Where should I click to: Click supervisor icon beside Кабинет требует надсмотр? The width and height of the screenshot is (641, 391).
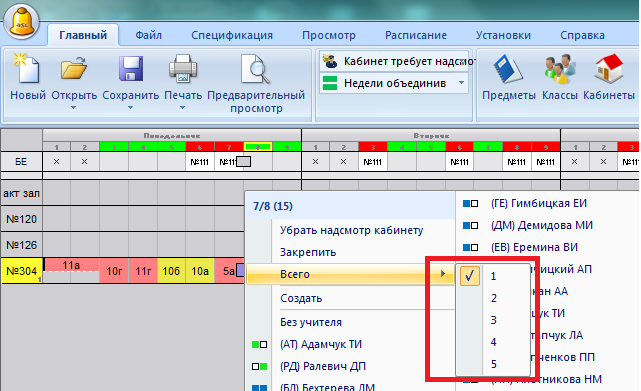[330, 61]
